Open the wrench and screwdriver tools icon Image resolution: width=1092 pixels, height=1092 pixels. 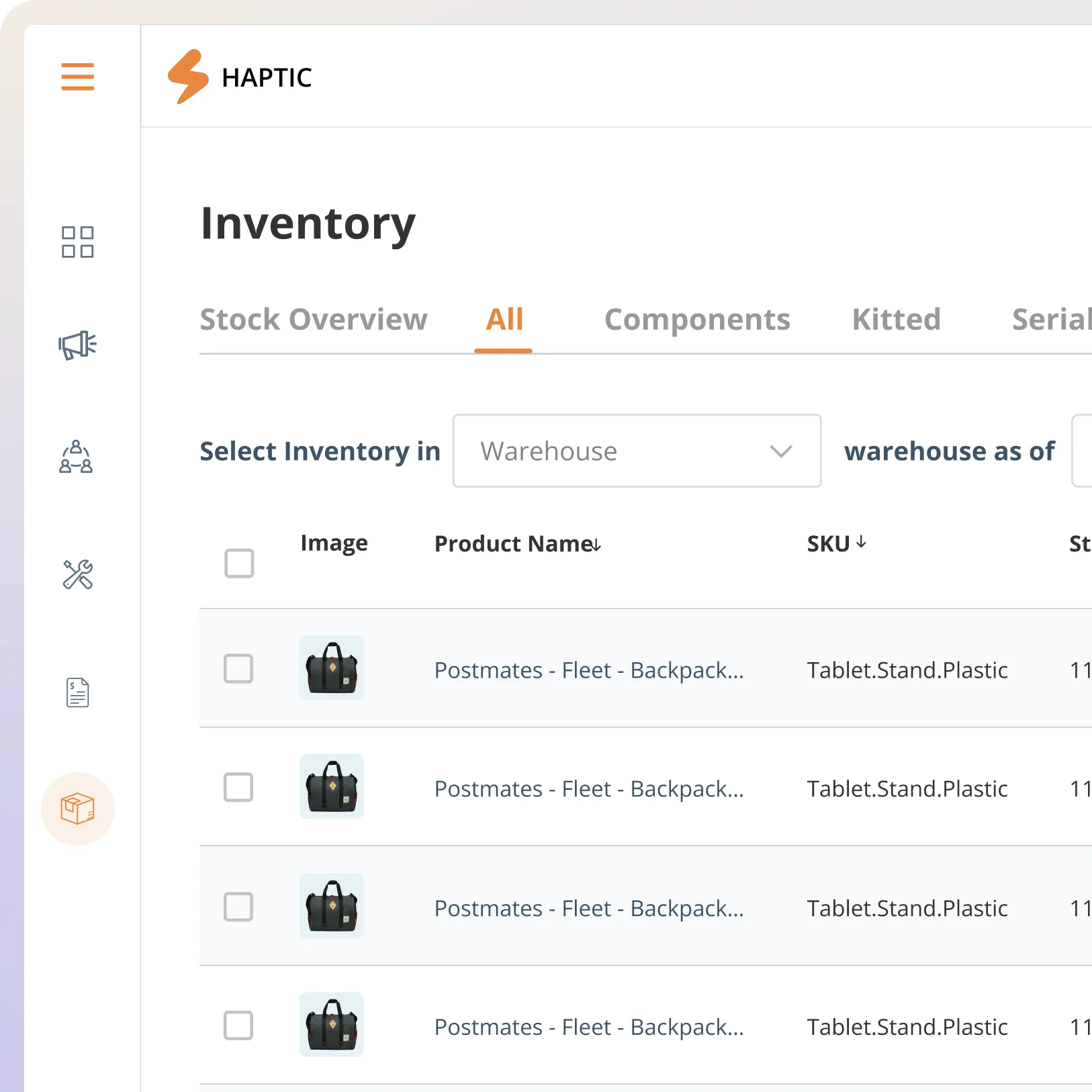[x=78, y=575]
